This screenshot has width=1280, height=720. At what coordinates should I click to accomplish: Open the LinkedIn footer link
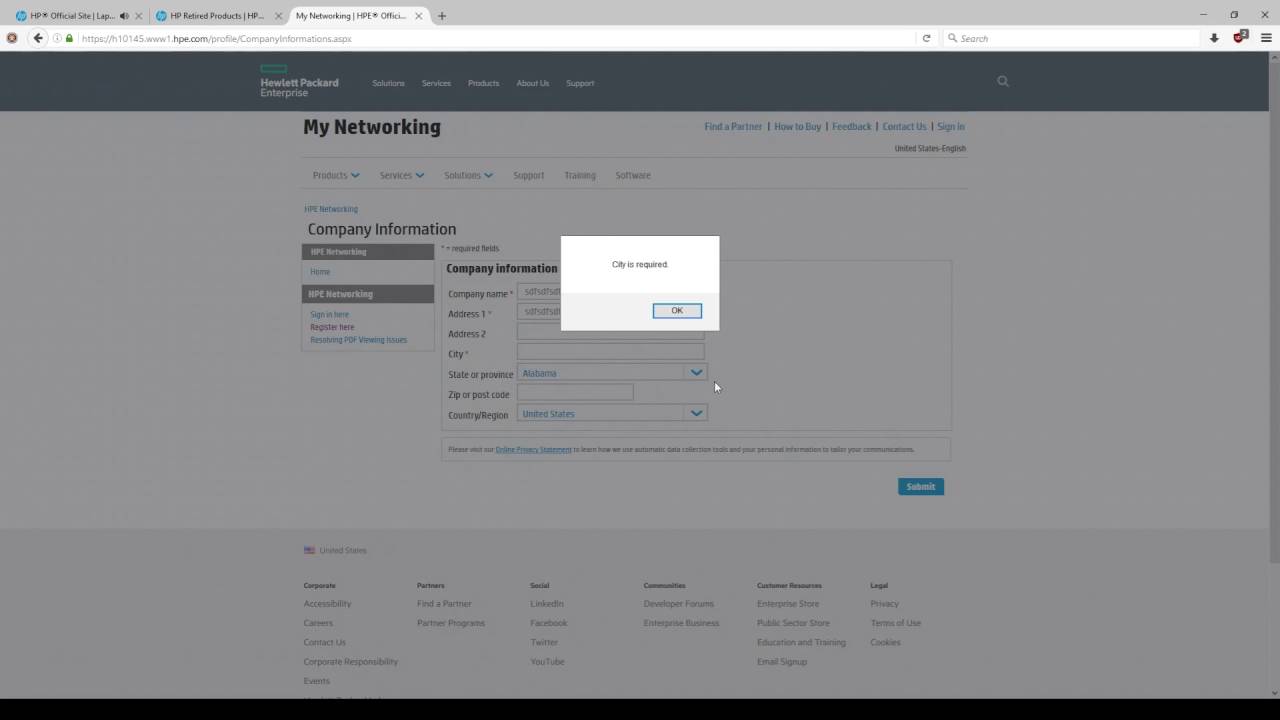[x=547, y=603]
